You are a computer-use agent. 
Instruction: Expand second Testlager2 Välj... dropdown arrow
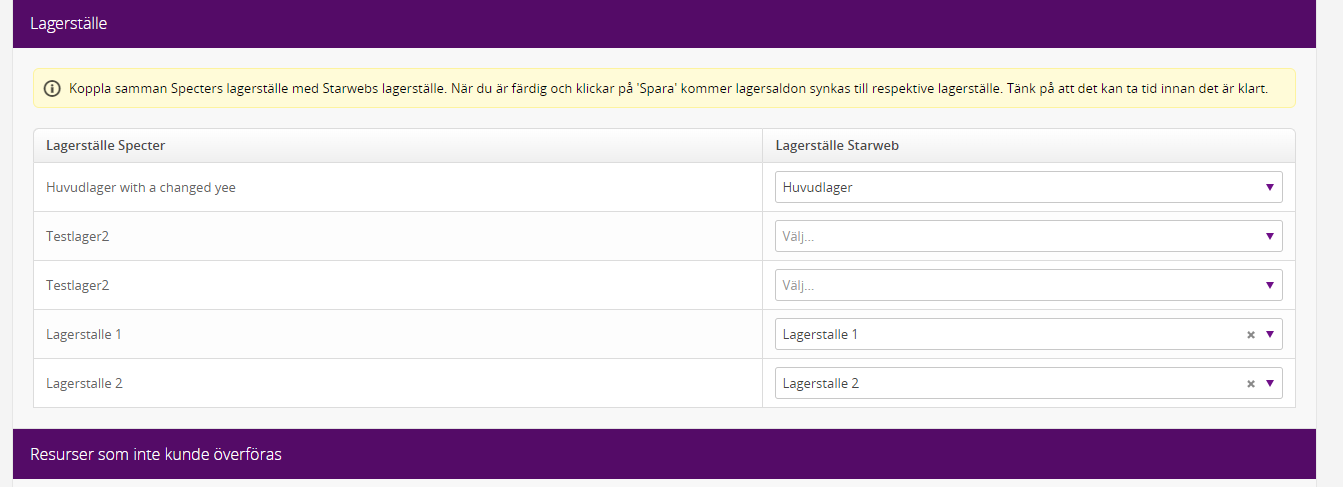(1269, 285)
